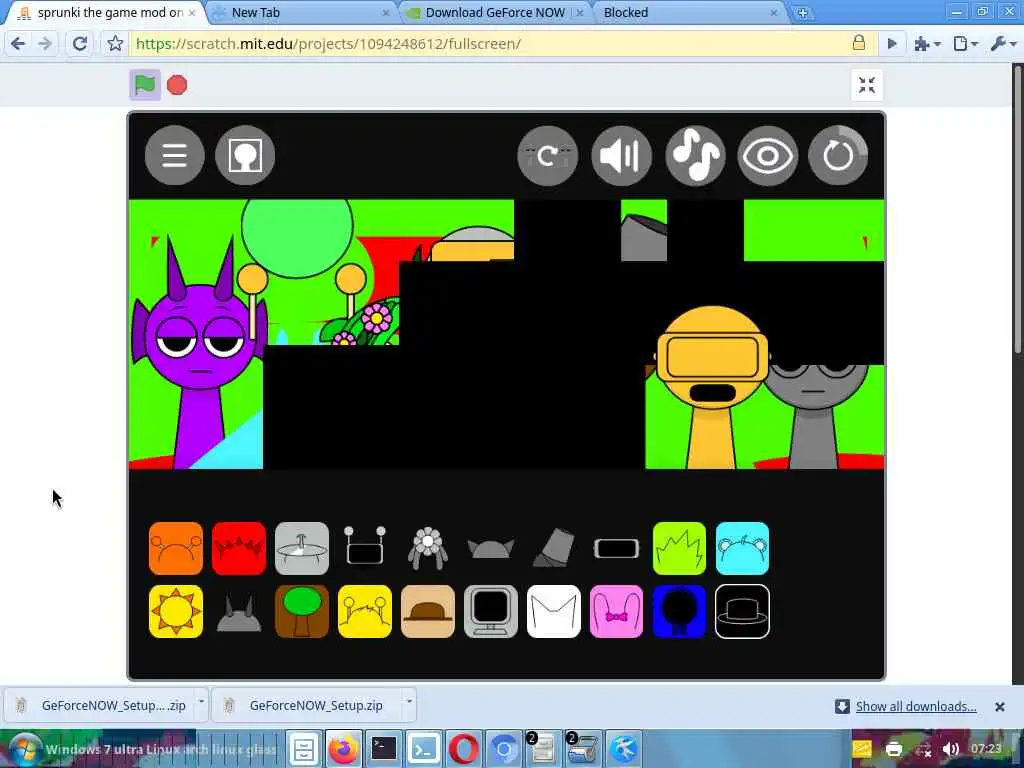
Task: Open GeForceNOW_Setup.zip download item
Action: [x=307, y=705]
